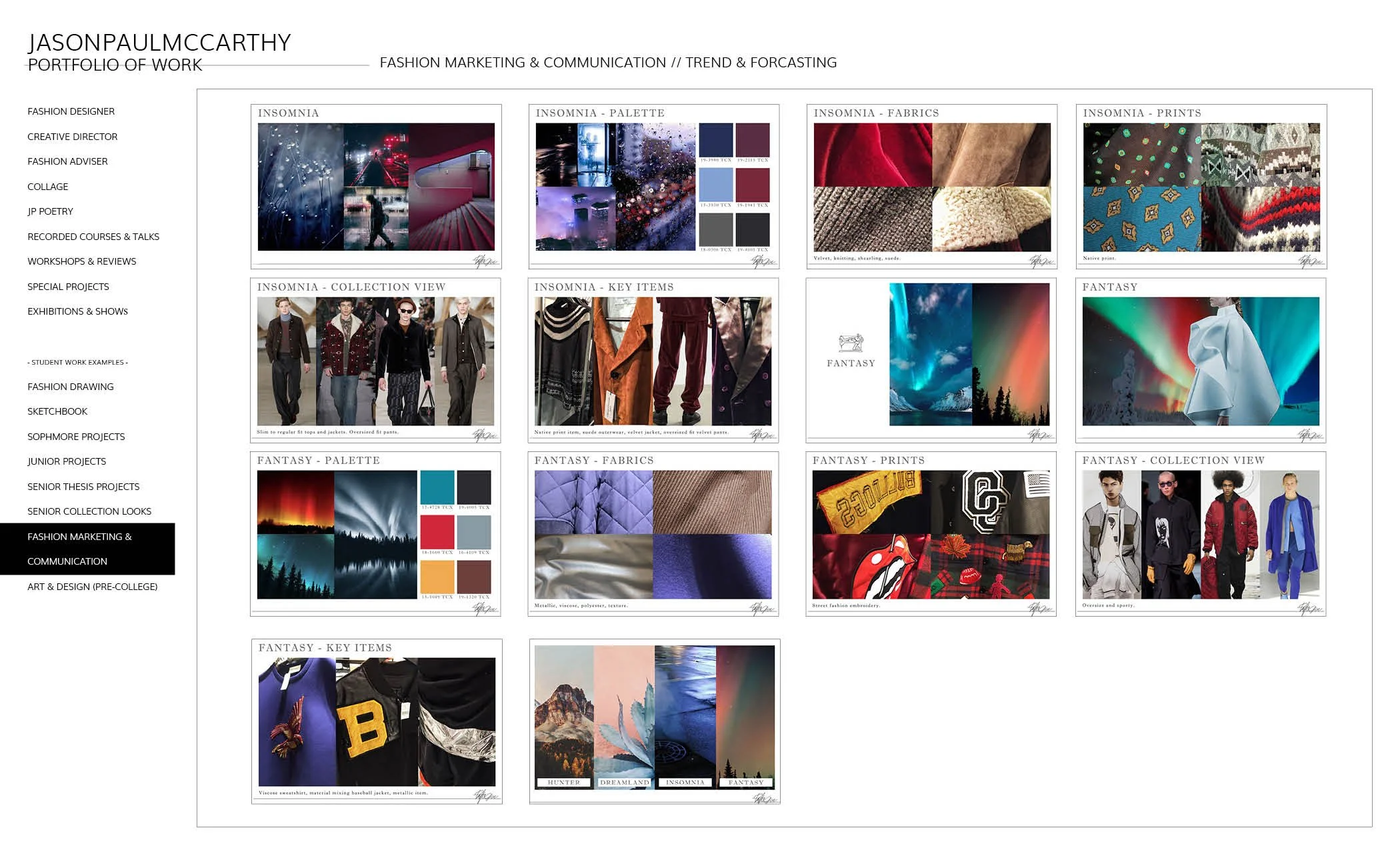Click FANTASY label on overview board
Screen dimensions: 1400x850
[746, 783]
